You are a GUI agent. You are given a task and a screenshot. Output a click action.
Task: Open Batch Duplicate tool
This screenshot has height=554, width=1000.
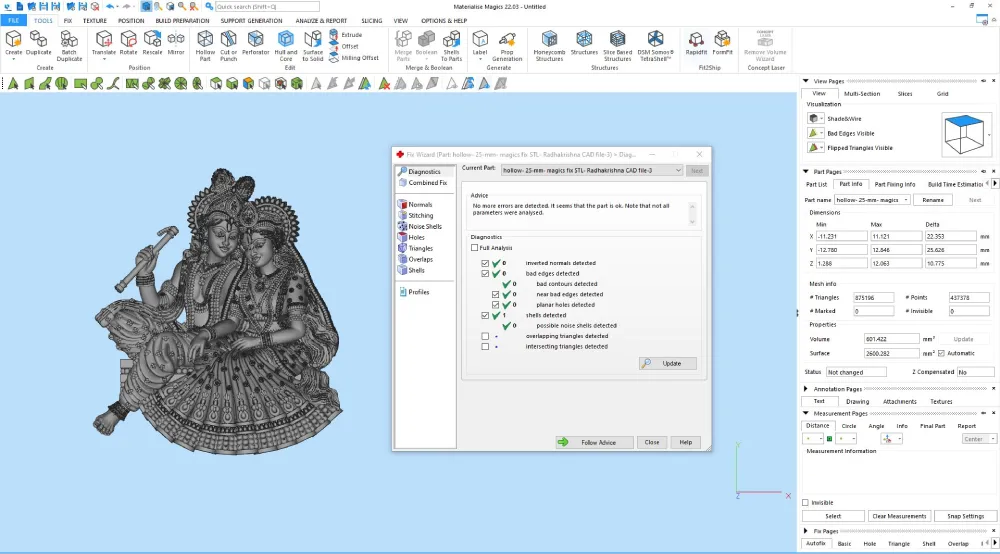coord(69,46)
